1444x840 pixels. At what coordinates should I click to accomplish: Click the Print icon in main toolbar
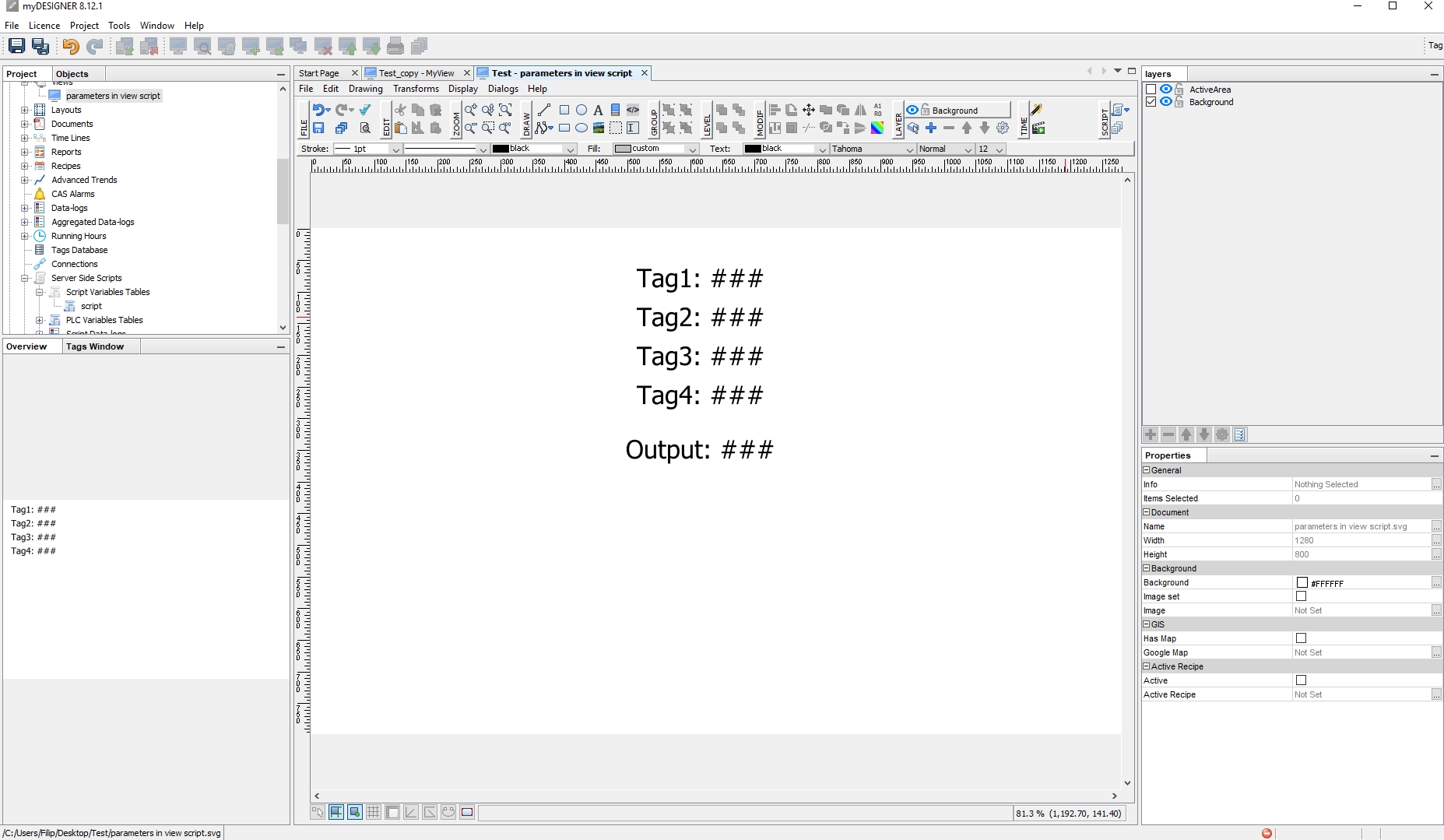pos(395,46)
